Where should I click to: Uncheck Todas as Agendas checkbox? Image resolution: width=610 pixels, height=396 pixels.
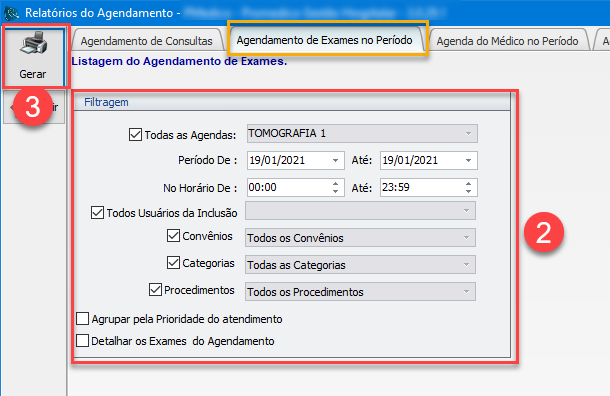(135, 135)
